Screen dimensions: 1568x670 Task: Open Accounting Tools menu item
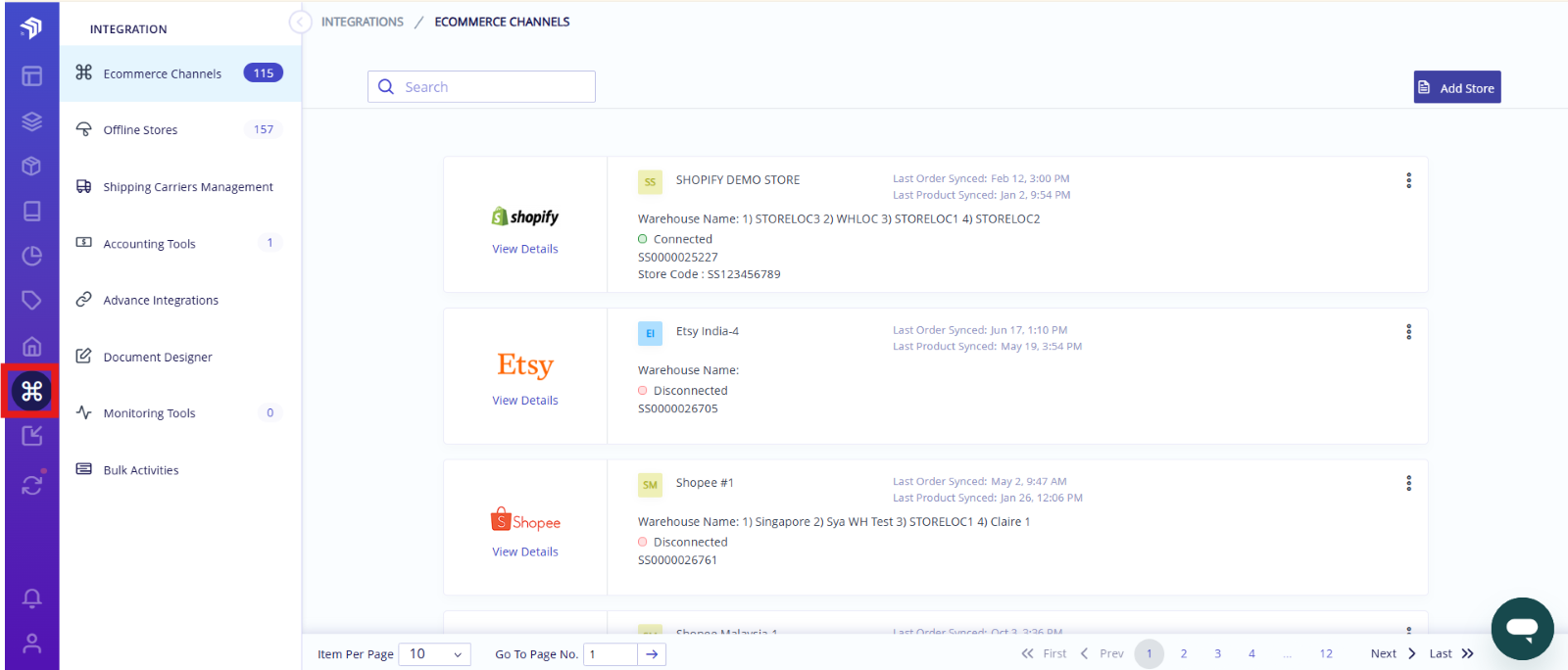[x=180, y=243]
